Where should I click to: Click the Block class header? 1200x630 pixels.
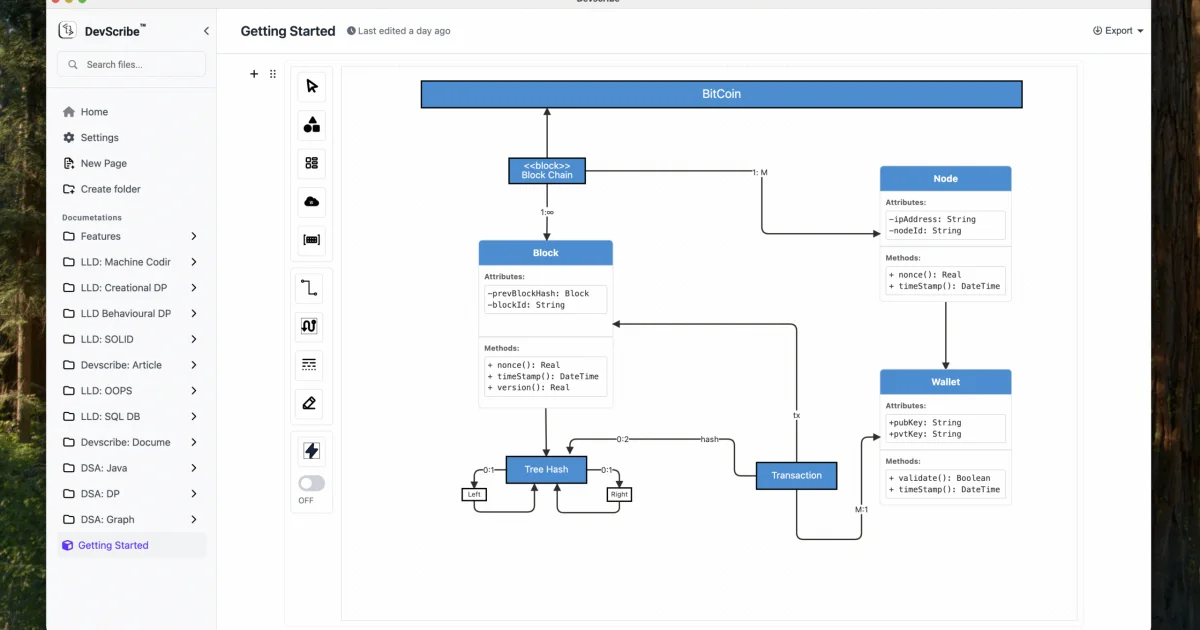[x=546, y=253]
